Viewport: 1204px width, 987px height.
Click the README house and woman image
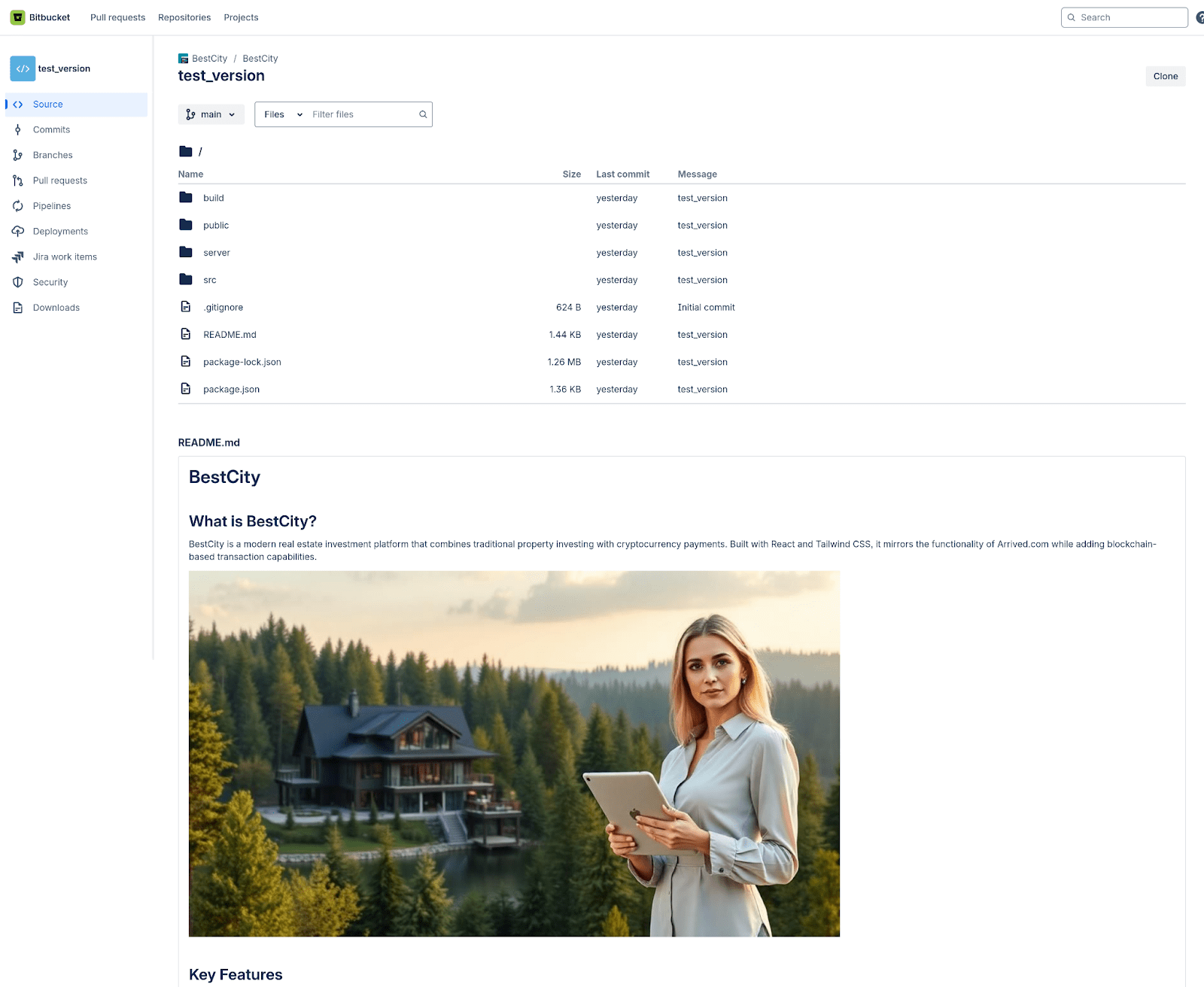[514, 754]
